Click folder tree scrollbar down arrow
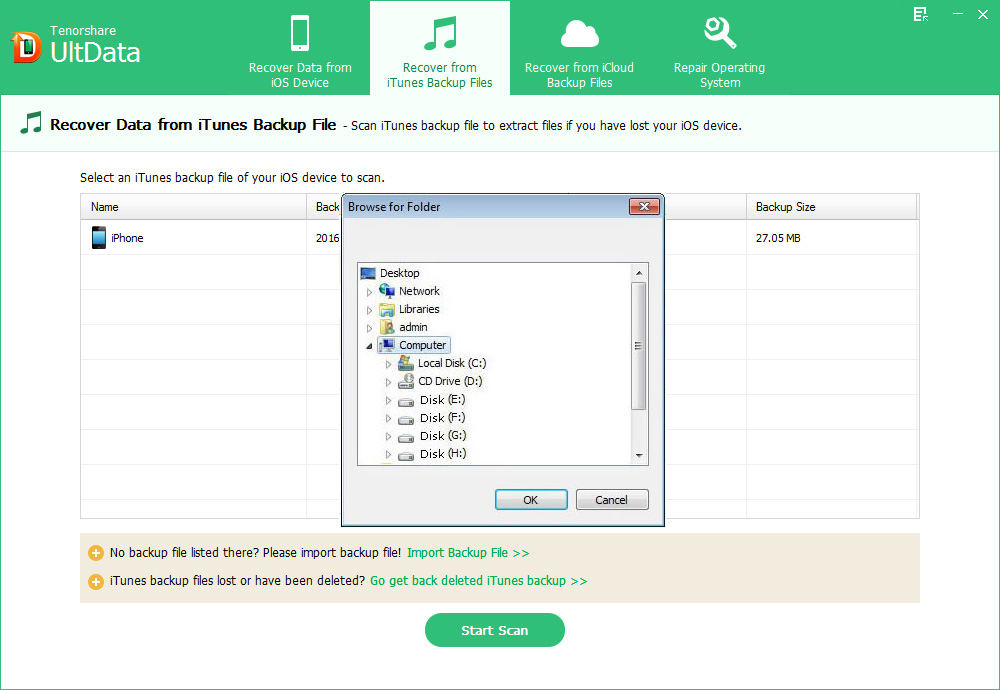Viewport: 1000px width, 690px height. tap(639, 455)
